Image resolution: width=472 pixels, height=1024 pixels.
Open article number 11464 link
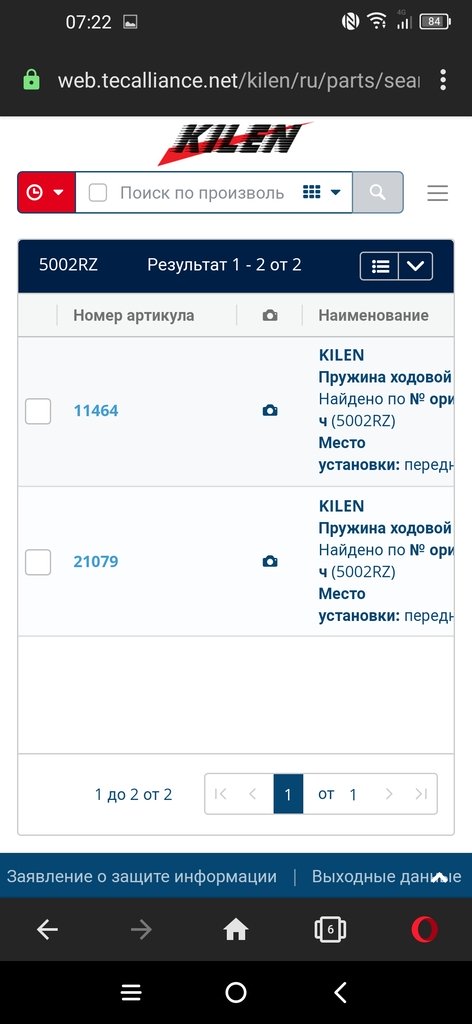[96, 411]
